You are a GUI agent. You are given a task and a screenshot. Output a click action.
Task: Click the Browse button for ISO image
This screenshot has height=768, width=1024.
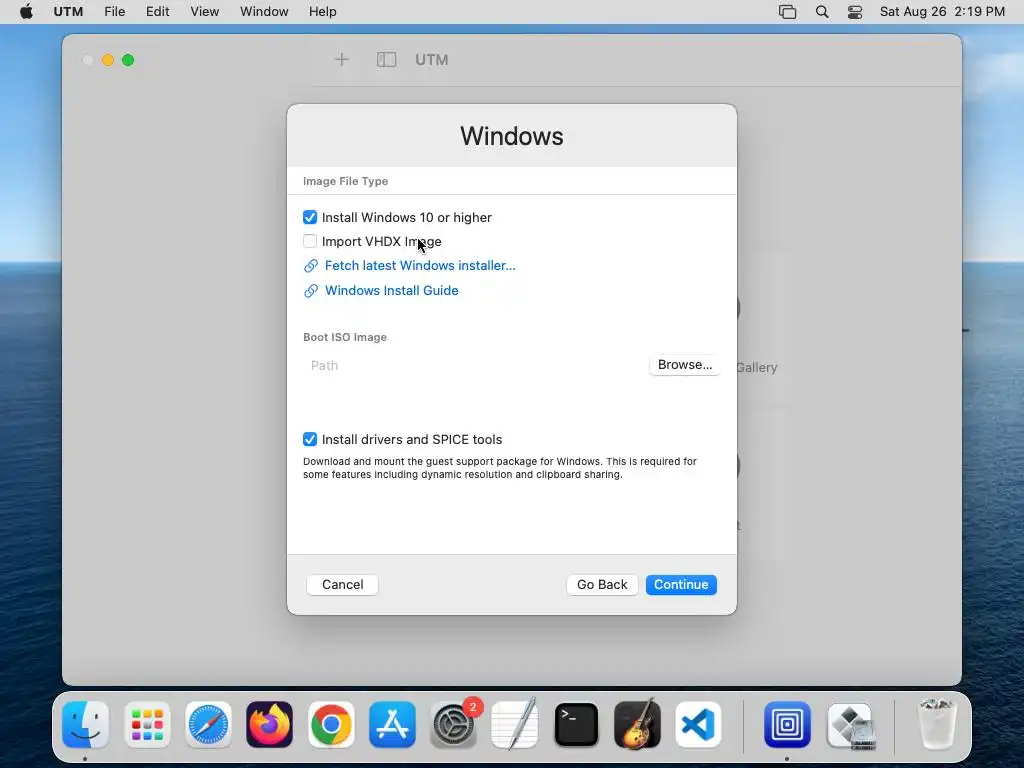684,365
